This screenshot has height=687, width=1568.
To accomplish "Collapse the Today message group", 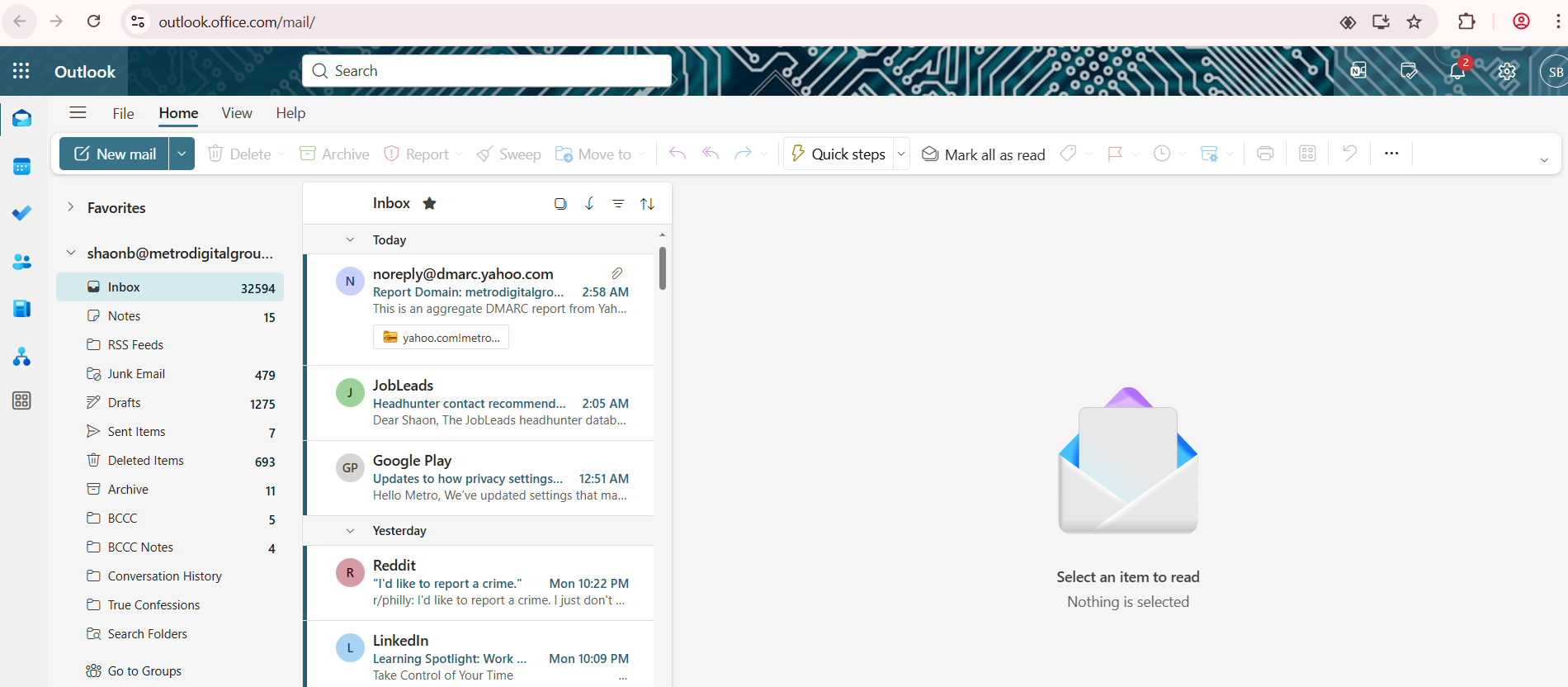I will [x=350, y=240].
